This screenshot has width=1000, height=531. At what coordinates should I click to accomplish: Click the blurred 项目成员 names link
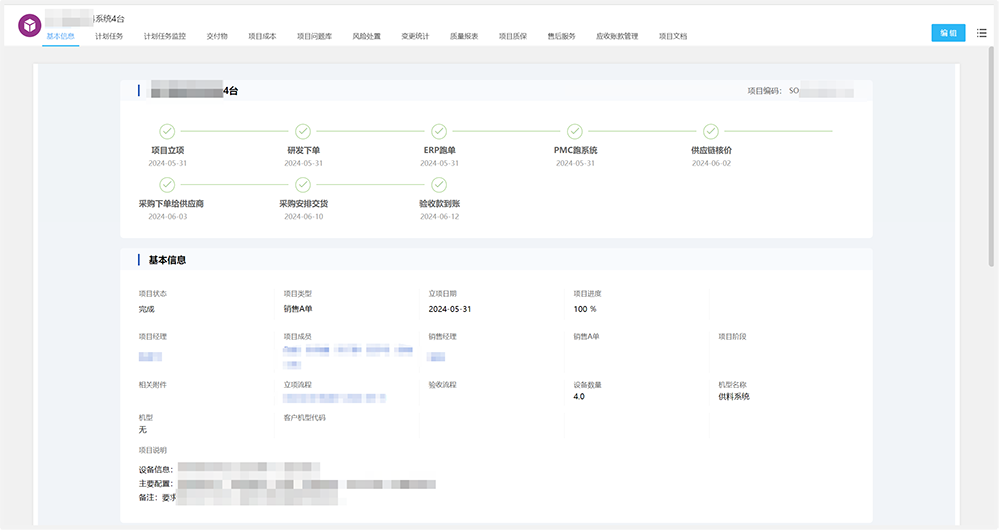[348, 357]
